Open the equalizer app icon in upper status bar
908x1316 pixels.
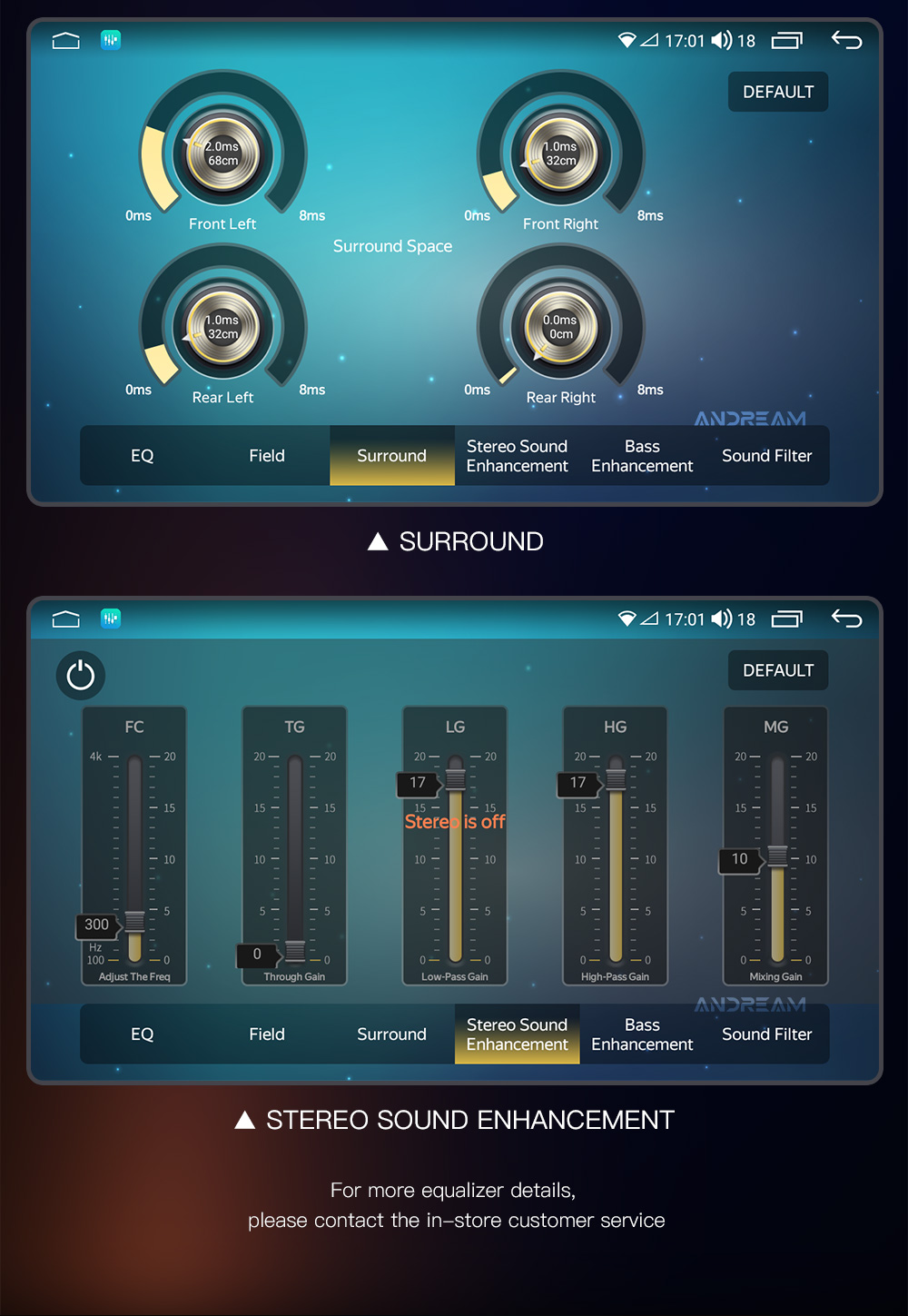(x=111, y=40)
